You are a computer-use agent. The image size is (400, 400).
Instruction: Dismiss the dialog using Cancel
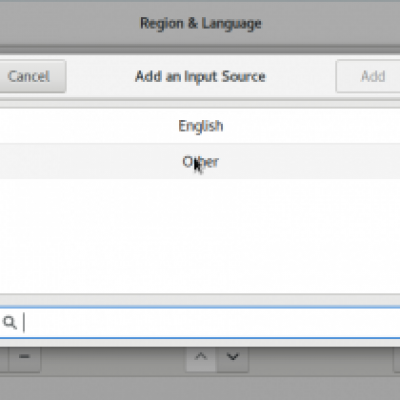click(x=32, y=76)
